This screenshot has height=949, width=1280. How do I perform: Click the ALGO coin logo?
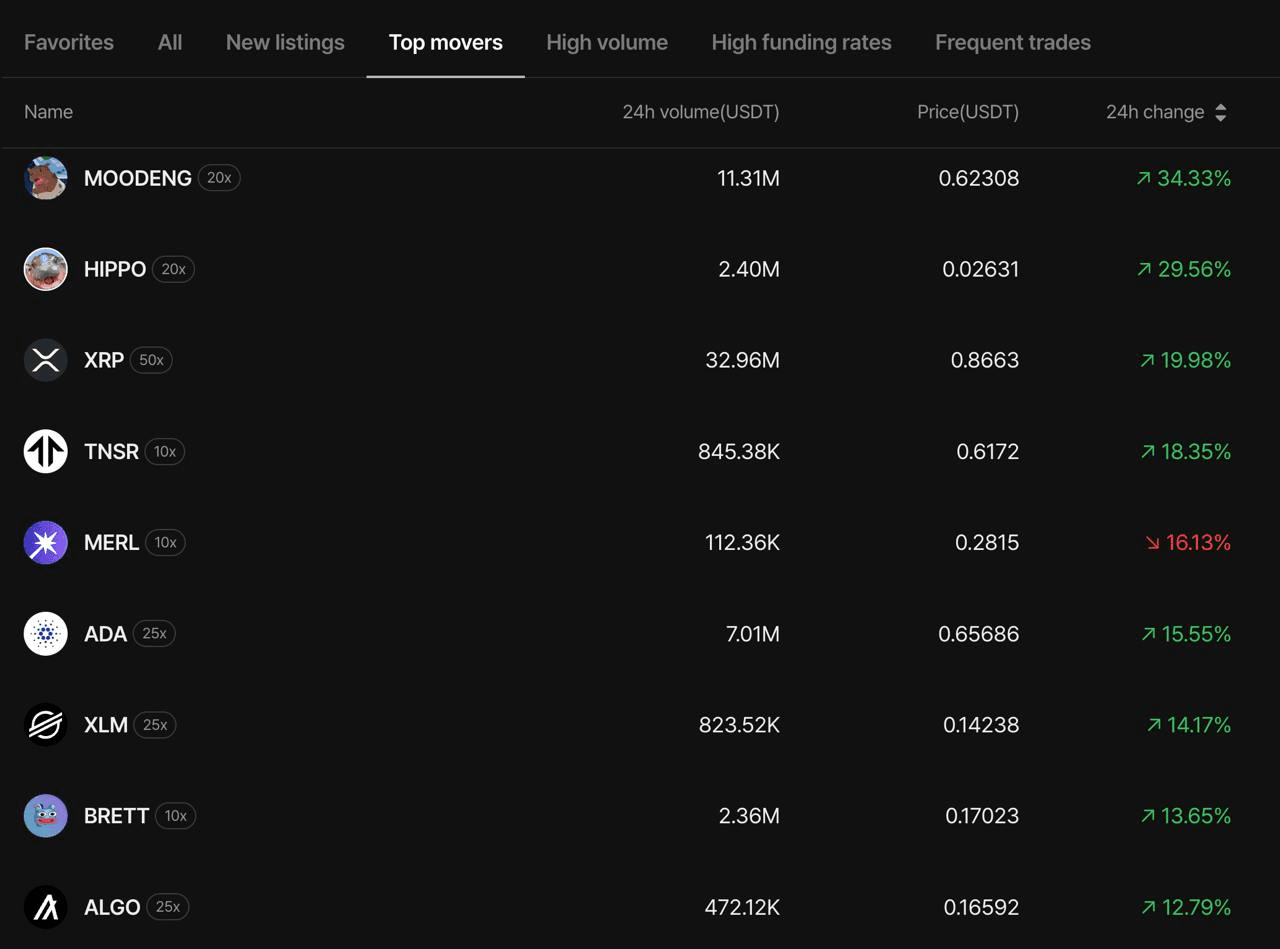(x=45, y=907)
